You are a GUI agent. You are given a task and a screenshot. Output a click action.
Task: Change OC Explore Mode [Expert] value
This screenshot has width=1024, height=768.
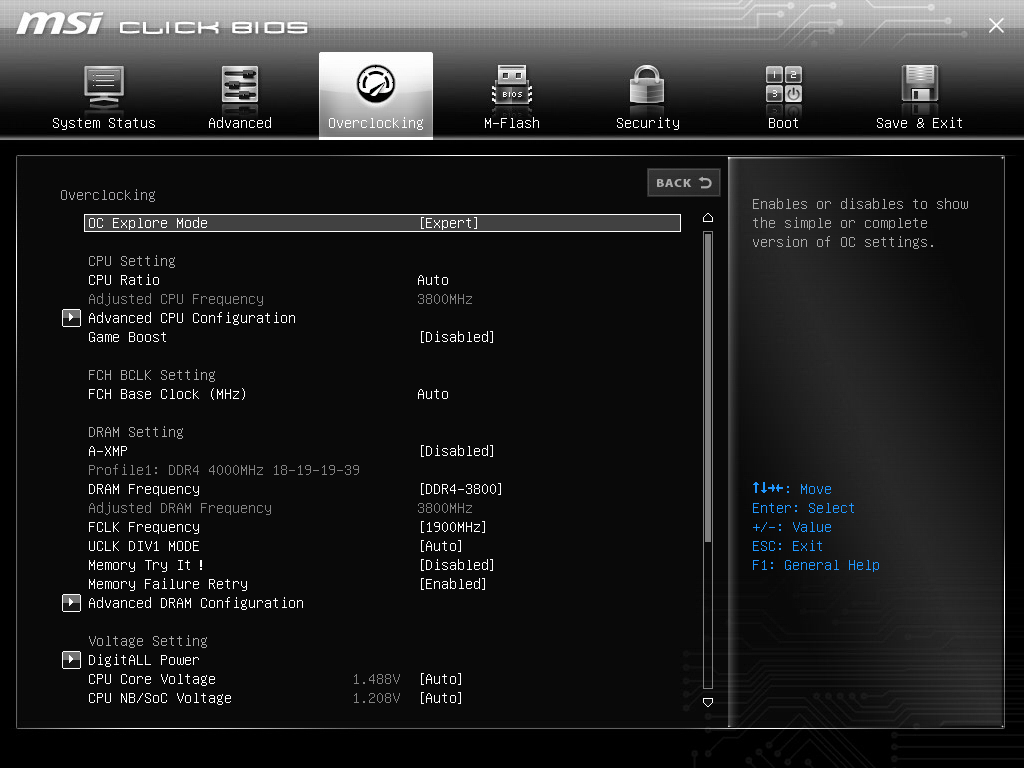(x=449, y=223)
